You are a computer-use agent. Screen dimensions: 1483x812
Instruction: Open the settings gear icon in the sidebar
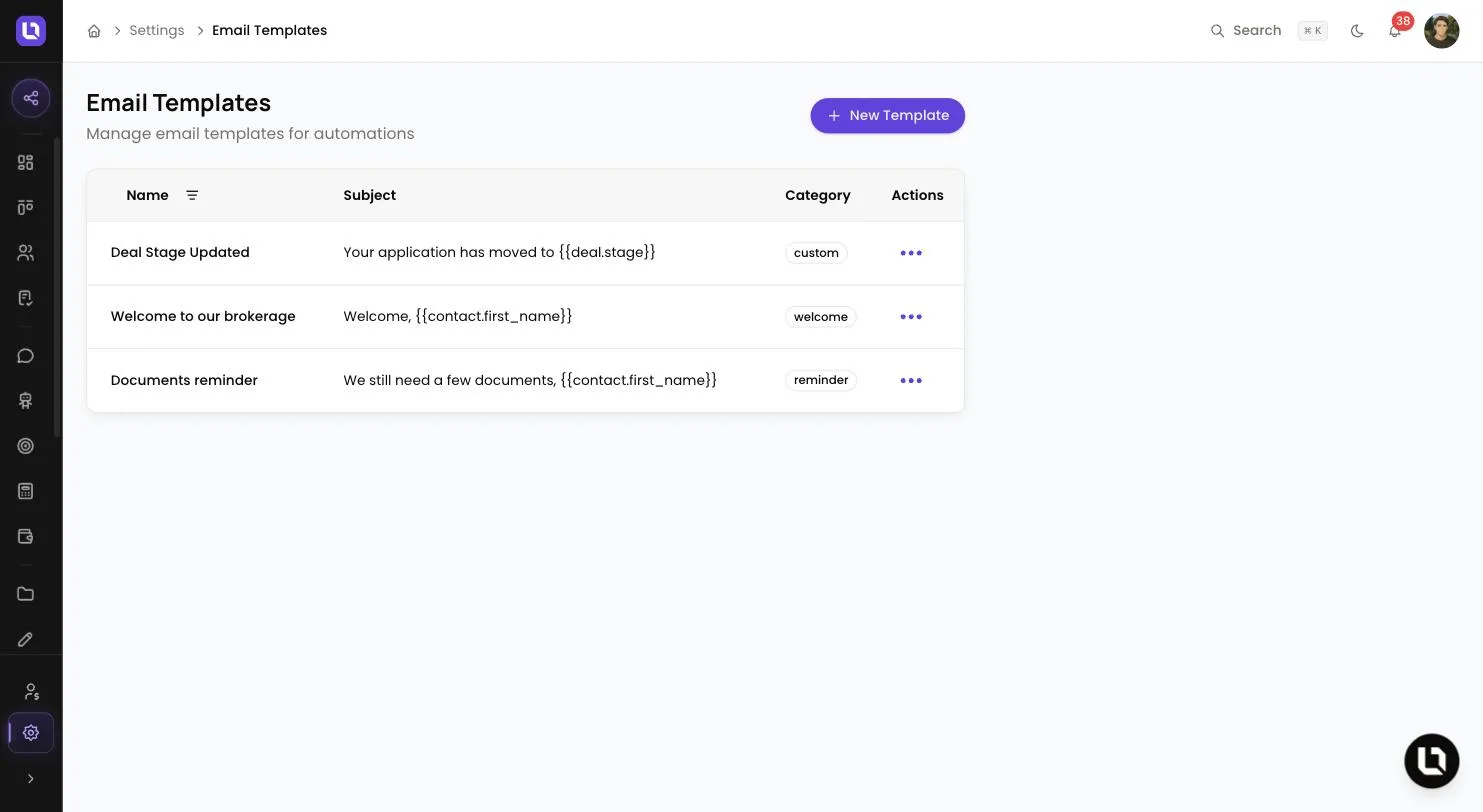pos(31,733)
